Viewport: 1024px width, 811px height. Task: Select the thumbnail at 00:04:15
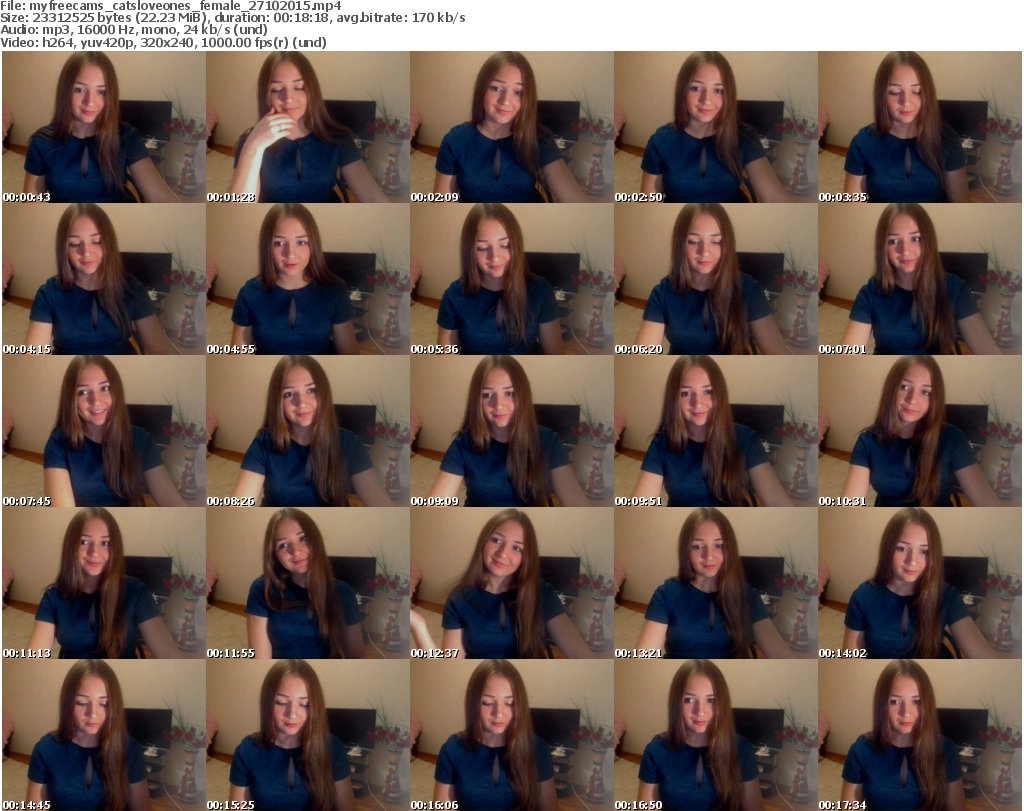click(x=104, y=279)
